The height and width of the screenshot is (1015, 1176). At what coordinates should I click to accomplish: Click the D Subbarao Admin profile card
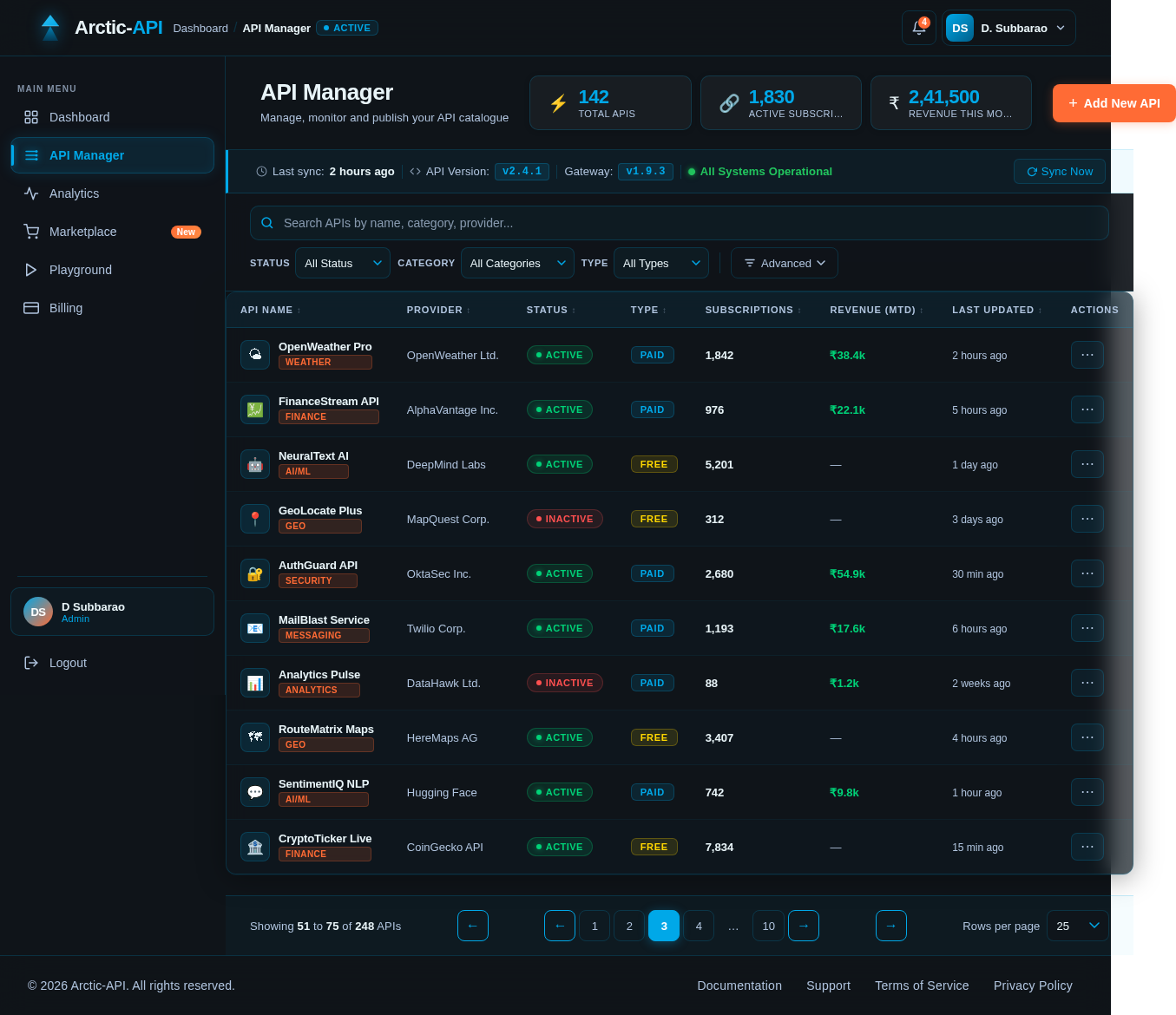pyautogui.click(x=112, y=612)
